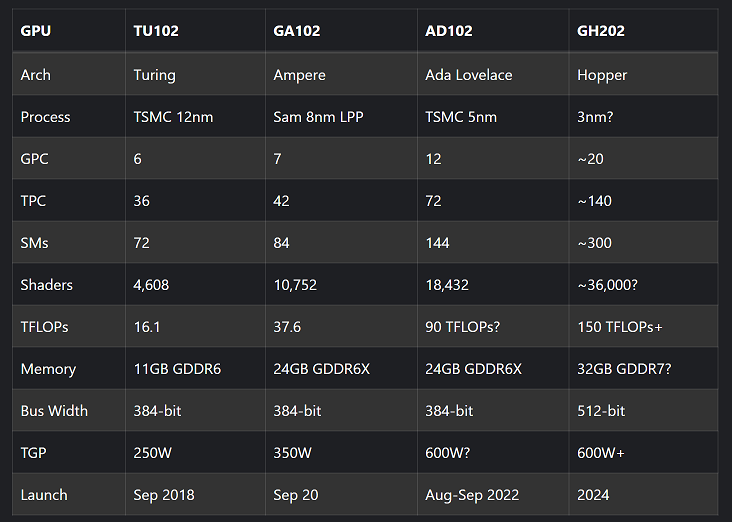This screenshot has height=522, width=732.
Task: Click the Ada Lovelace architecture cell
Action: [469, 75]
